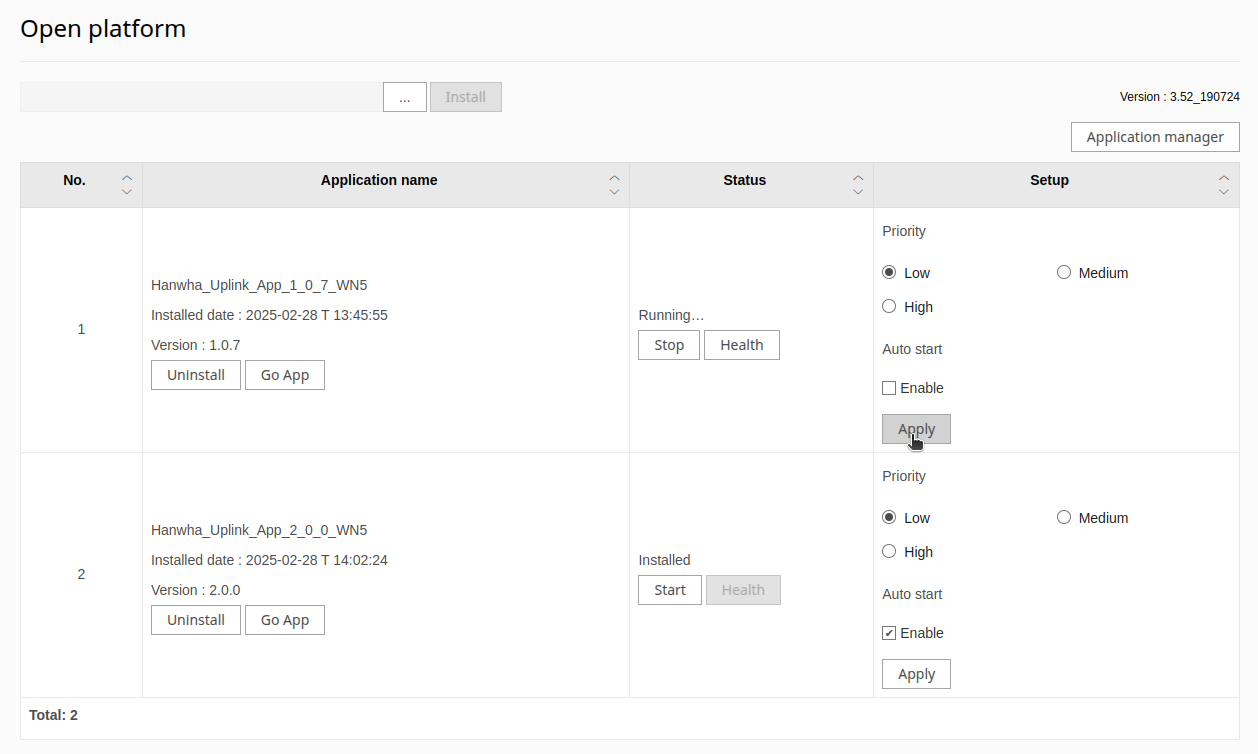
Task: Apply setup changes for Hanwha_Uplink_App_1_0_7_WN5
Action: click(x=916, y=428)
